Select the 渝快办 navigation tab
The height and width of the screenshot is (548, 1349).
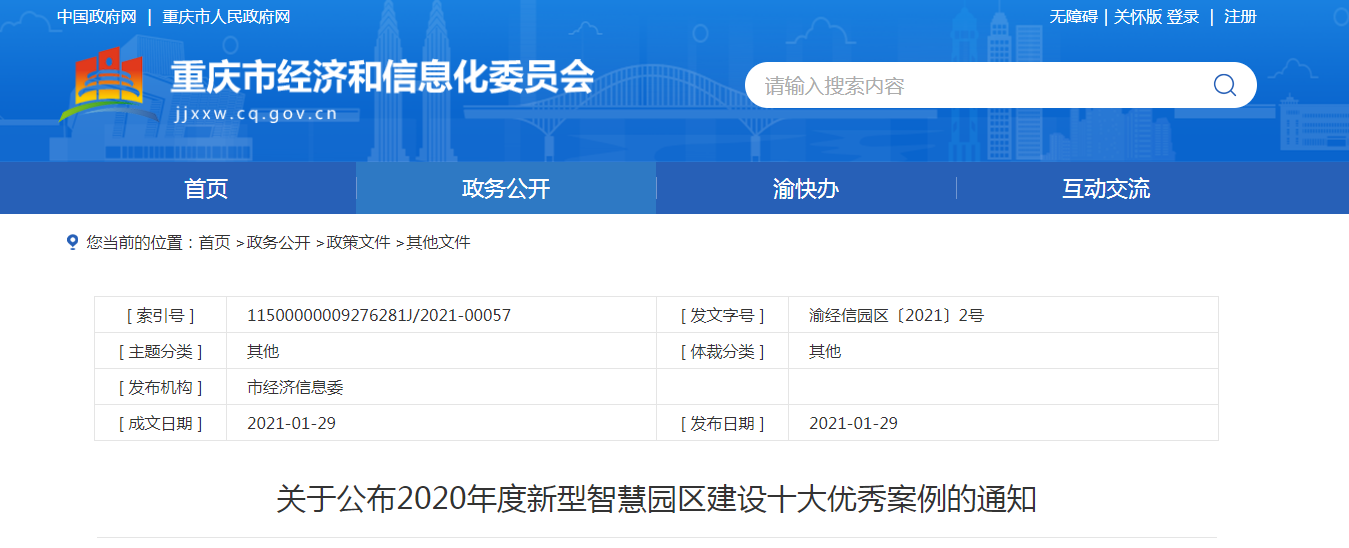click(806, 189)
